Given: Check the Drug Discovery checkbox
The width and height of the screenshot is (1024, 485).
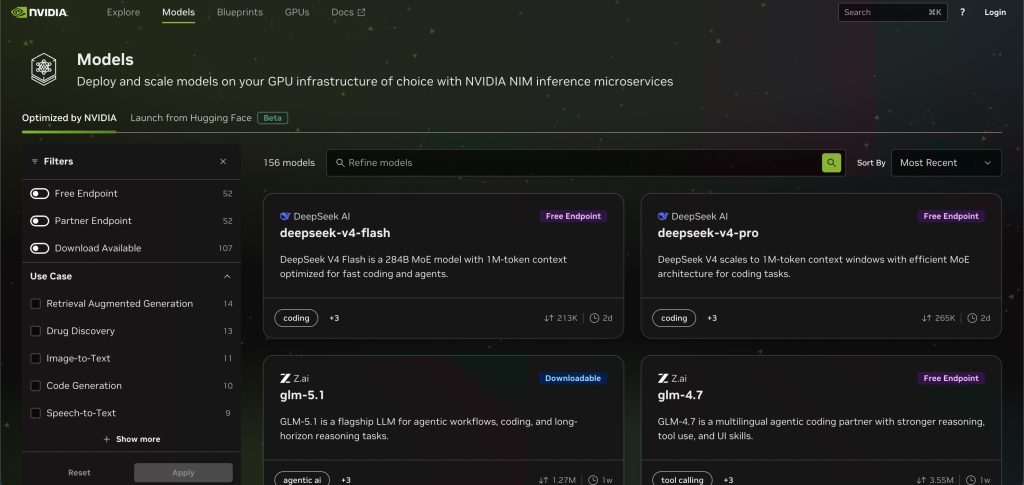Looking at the screenshot, I should [36, 331].
